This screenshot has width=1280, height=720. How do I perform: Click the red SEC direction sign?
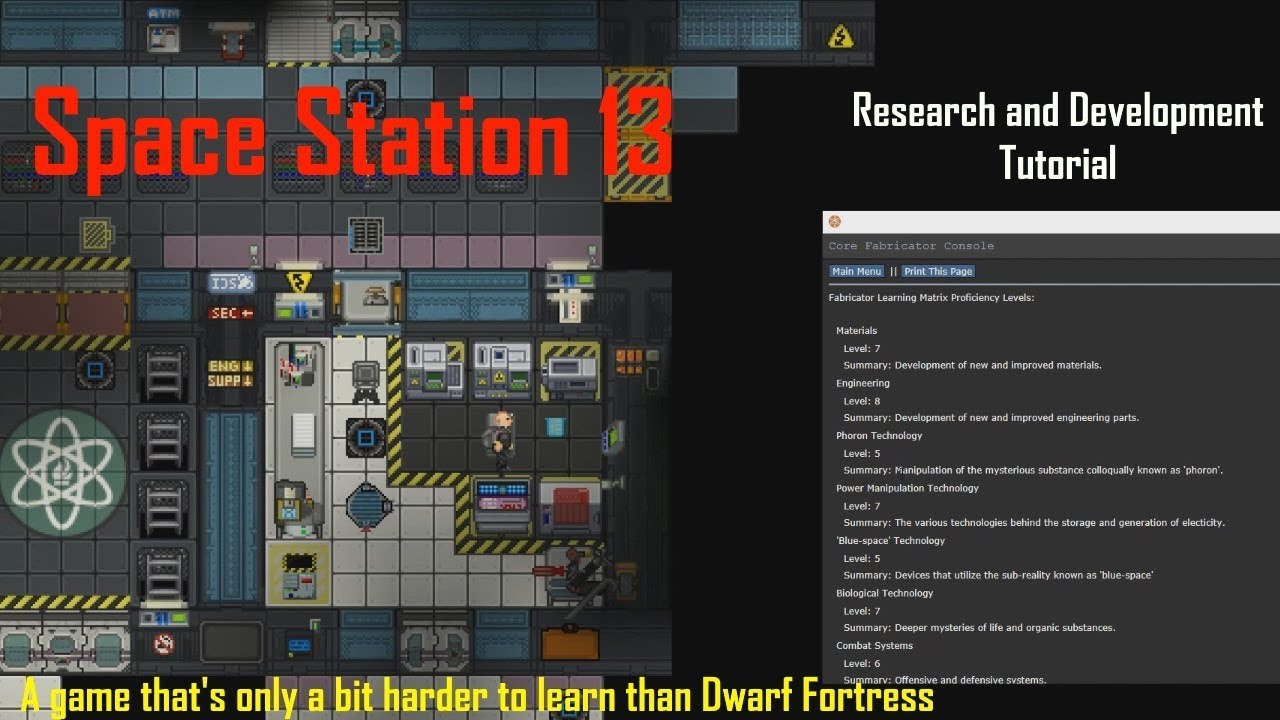tap(230, 314)
